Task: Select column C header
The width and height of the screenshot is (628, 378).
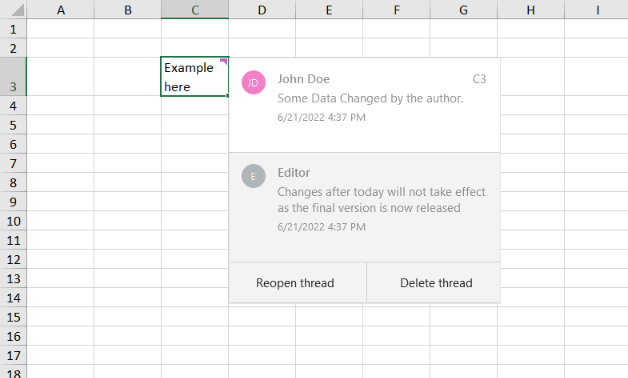Action: click(x=195, y=10)
